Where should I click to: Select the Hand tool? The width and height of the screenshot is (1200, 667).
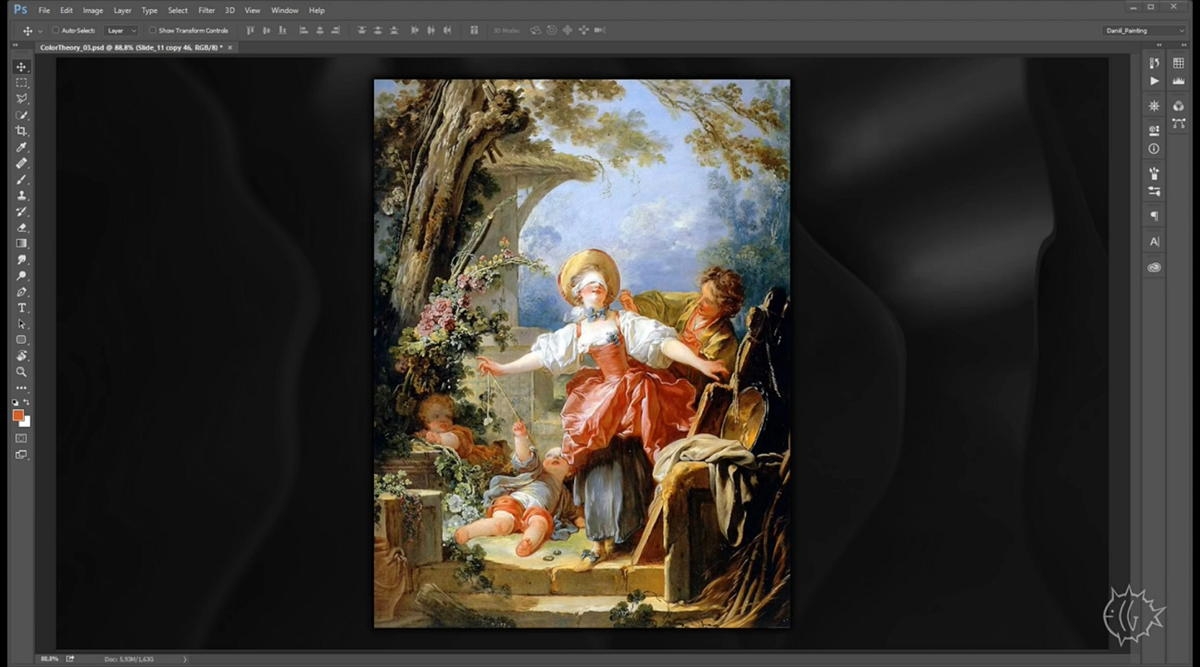(x=21, y=355)
